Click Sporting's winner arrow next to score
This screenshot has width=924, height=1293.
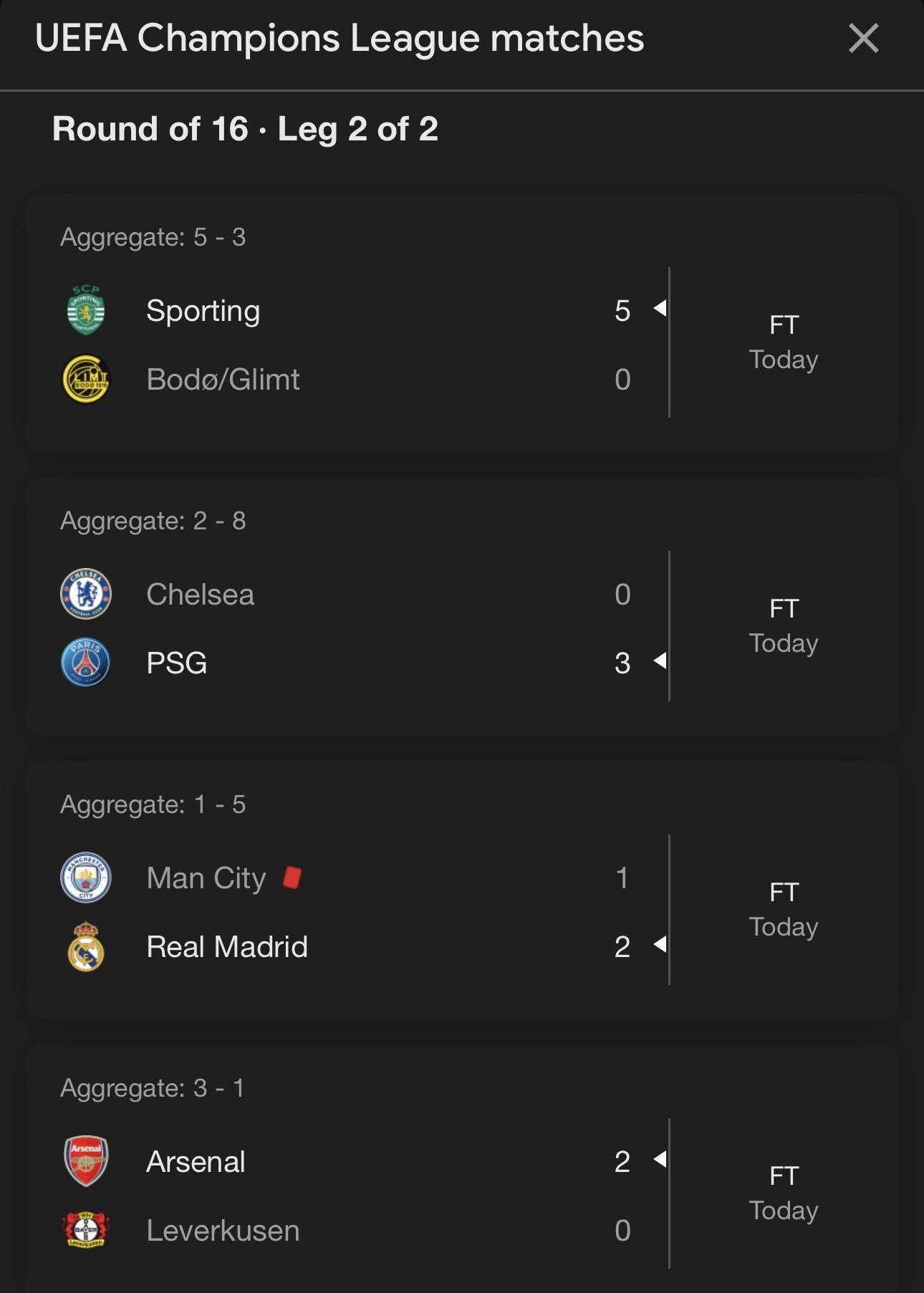click(660, 309)
